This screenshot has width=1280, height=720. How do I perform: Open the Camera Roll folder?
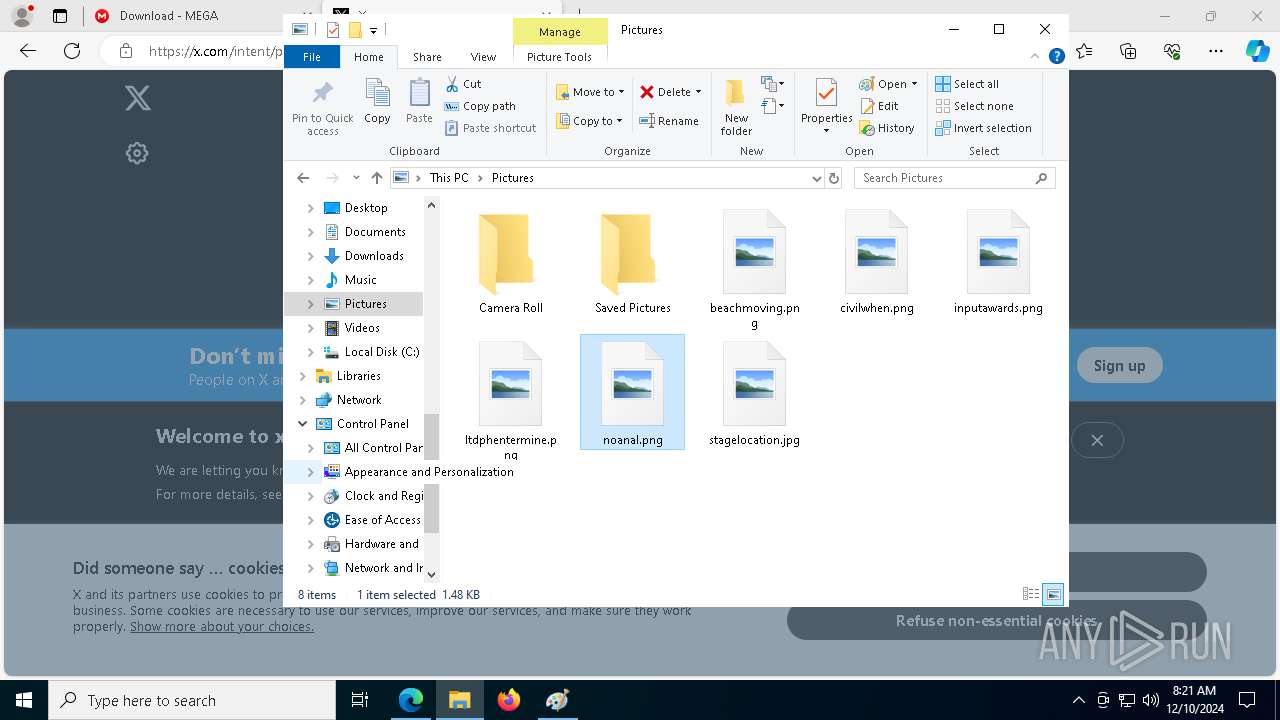click(511, 263)
